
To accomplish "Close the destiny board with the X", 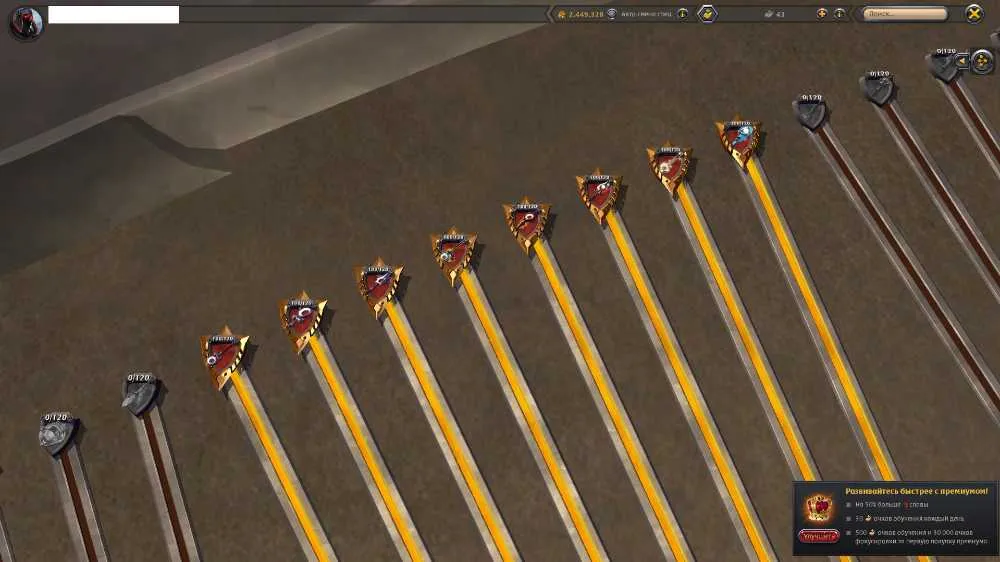I will pos(974,13).
